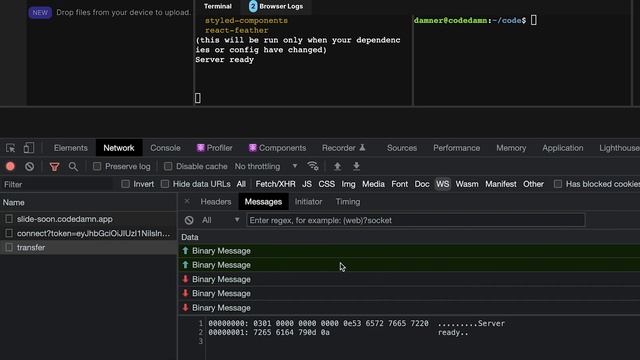Screen dimensions: 640x360
Task: Click the NEW badge in upload hint
Action: click(x=40, y=13)
